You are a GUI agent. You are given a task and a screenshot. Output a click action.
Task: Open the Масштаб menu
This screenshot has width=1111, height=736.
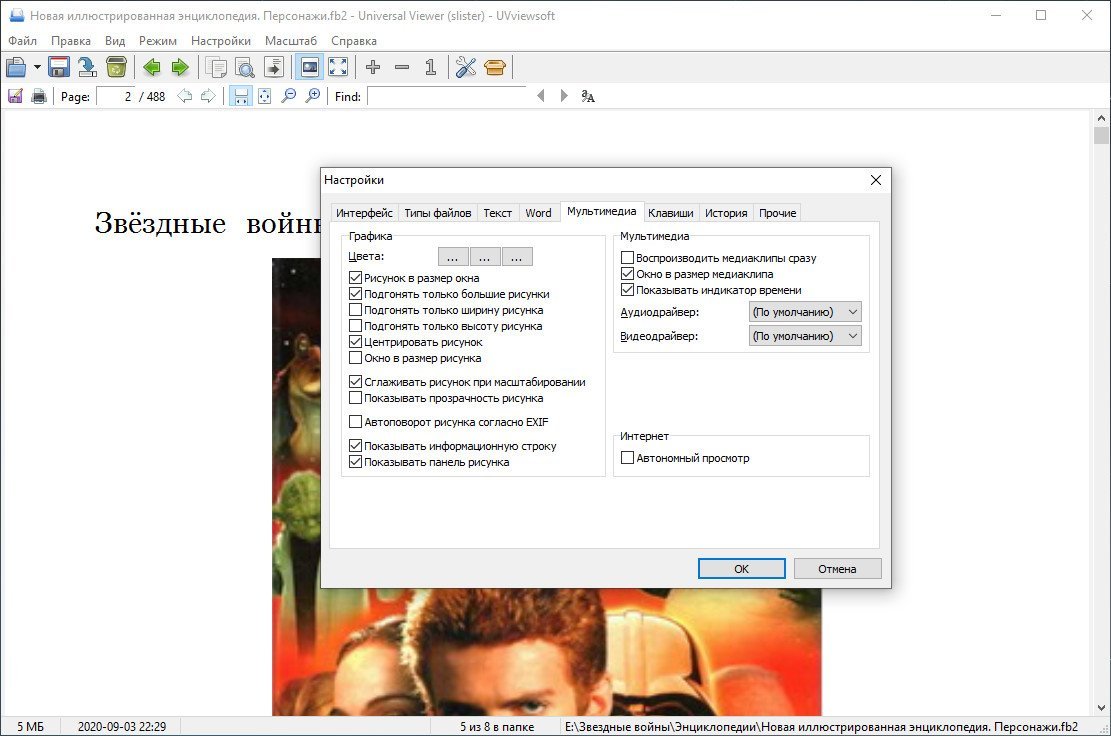(291, 41)
